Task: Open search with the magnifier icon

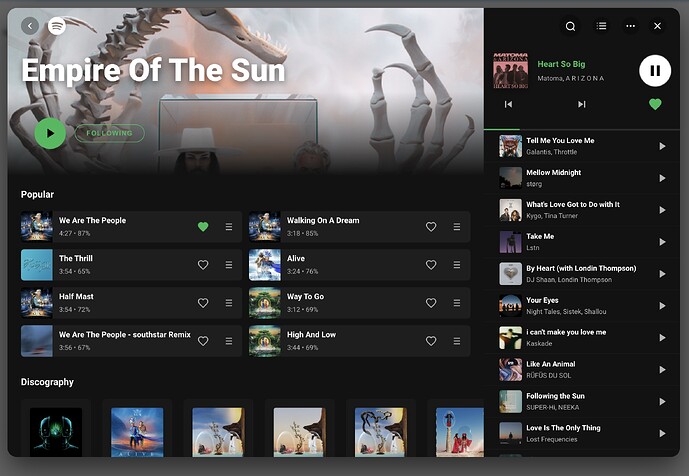Action: [570, 26]
